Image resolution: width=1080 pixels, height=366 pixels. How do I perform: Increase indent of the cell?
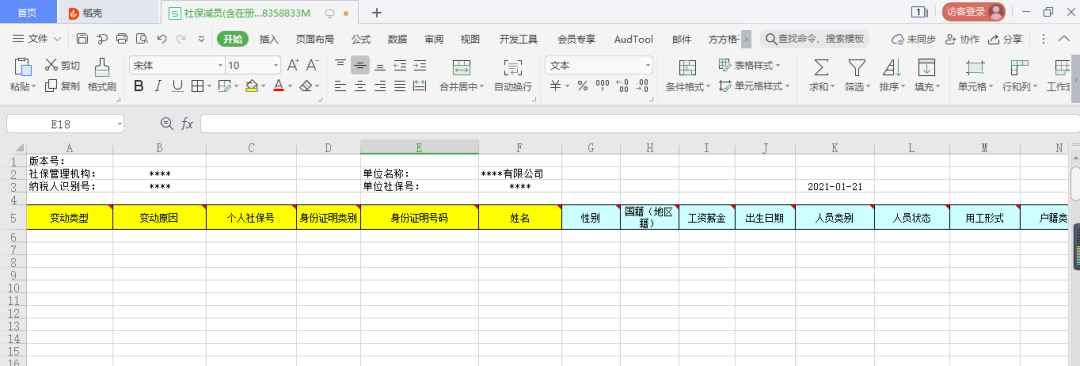[x=419, y=65]
